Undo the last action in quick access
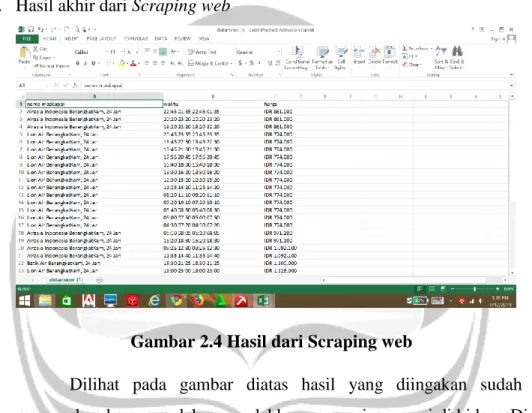 point(41,30)
